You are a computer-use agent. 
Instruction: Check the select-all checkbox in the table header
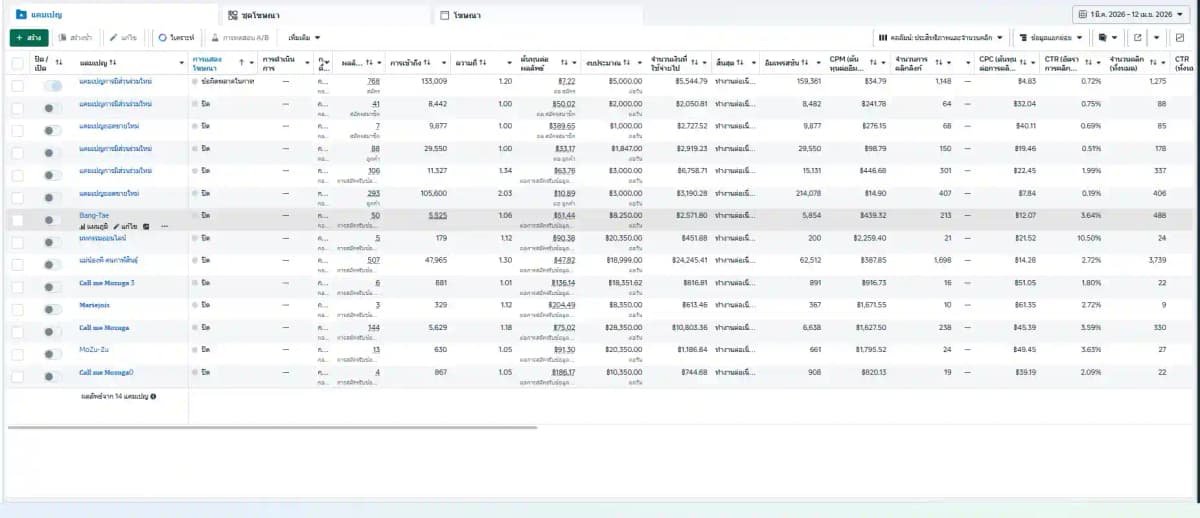17,63
